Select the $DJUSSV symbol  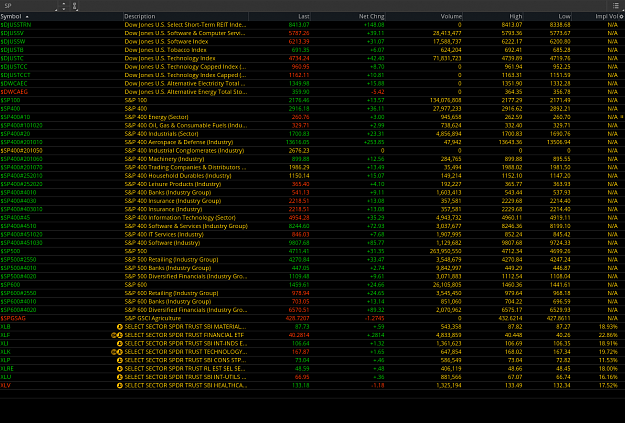12,33
